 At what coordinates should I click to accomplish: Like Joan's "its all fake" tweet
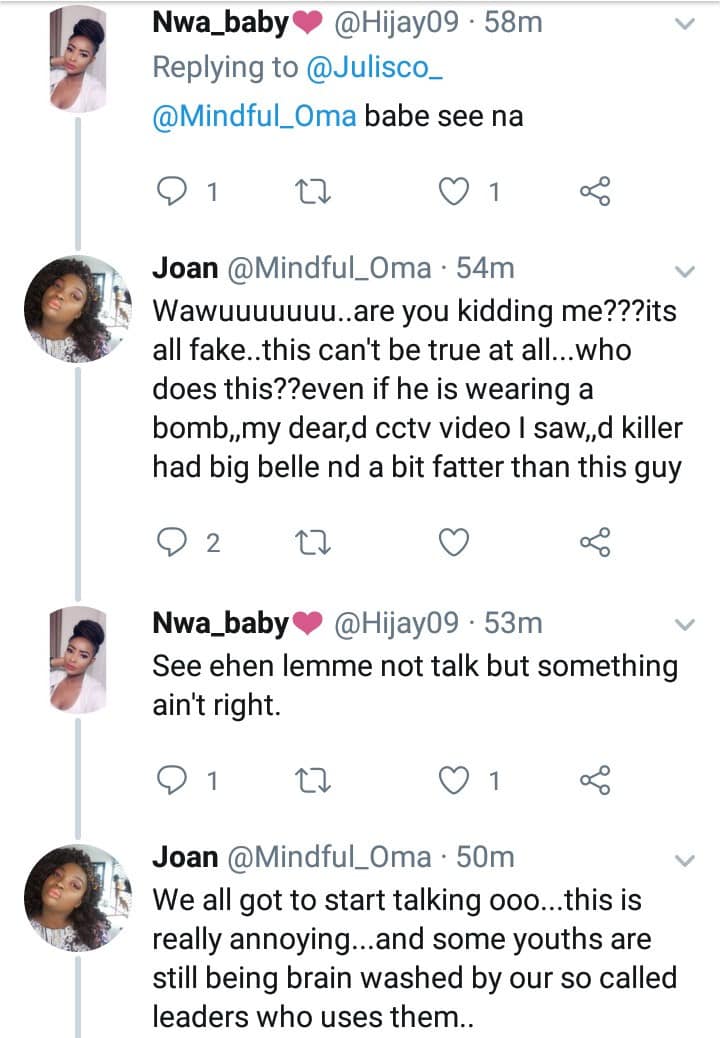click(455, 543)
